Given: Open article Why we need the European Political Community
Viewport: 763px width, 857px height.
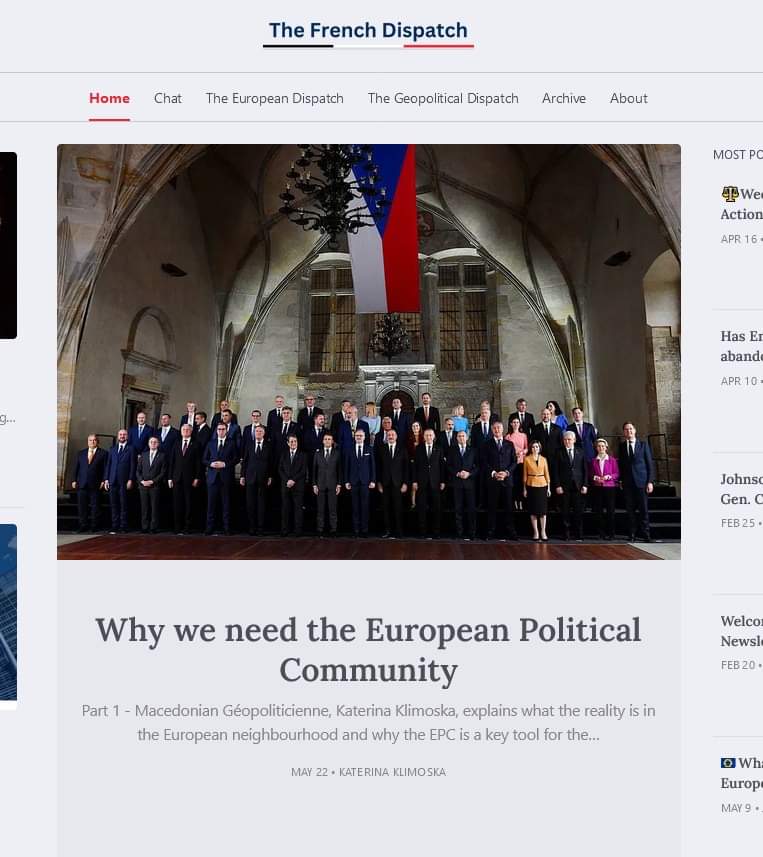Looking at the screenshot, I should [368, 650].
